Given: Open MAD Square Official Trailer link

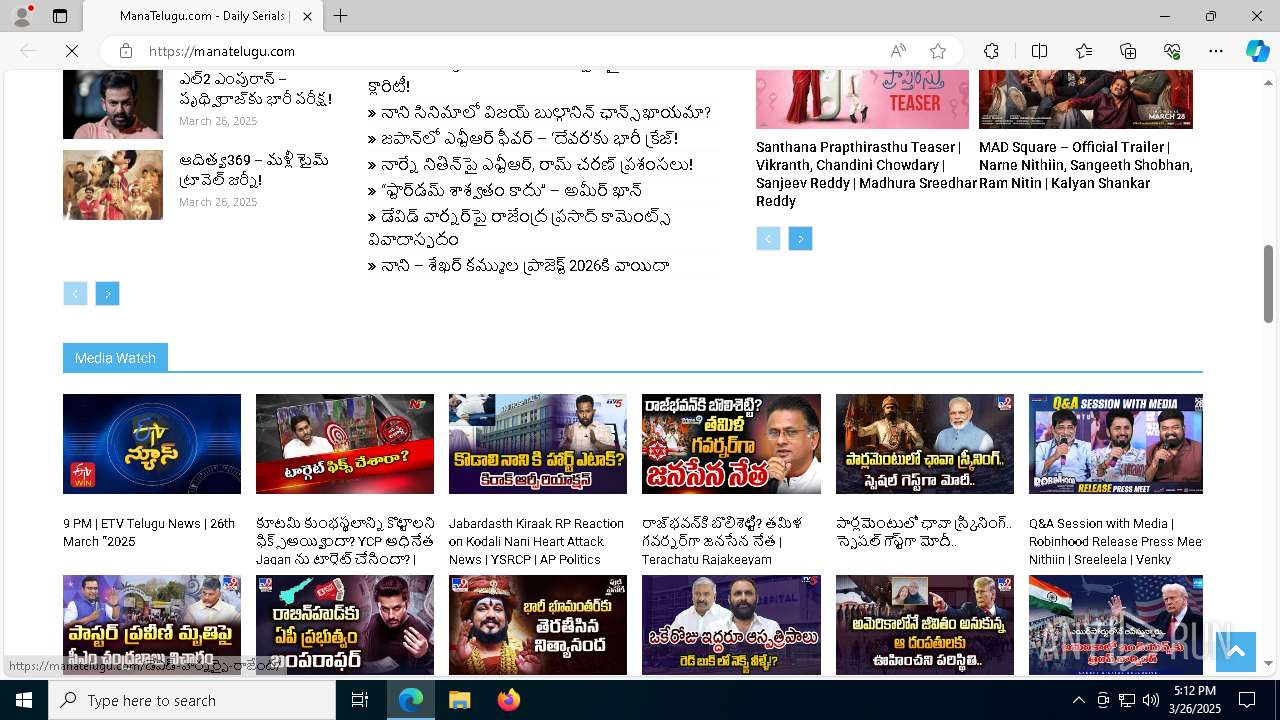Looking at the screenshot, I should coord(1085,165).
